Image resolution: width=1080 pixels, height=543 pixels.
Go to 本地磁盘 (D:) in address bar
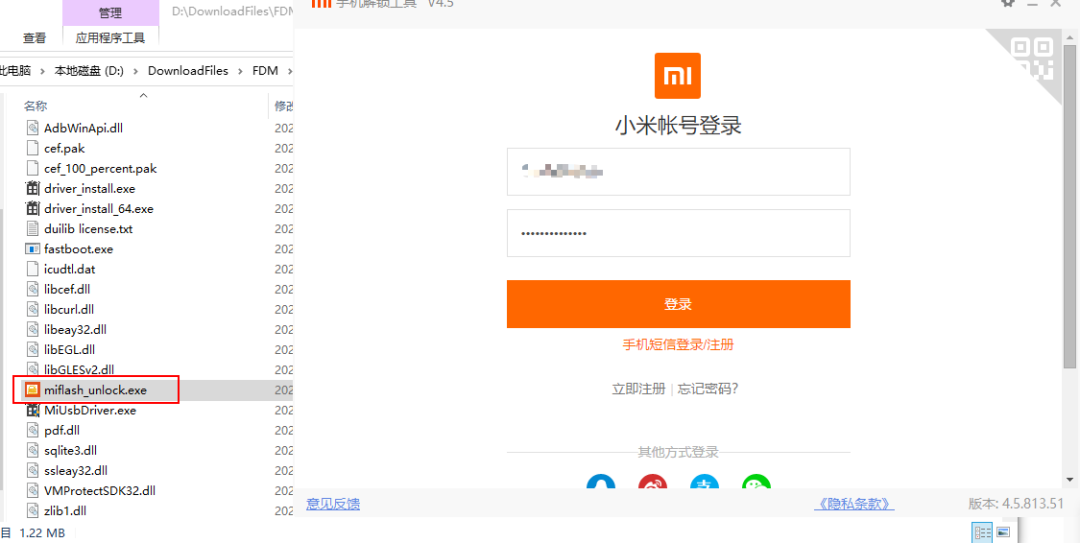click(89, 71)
